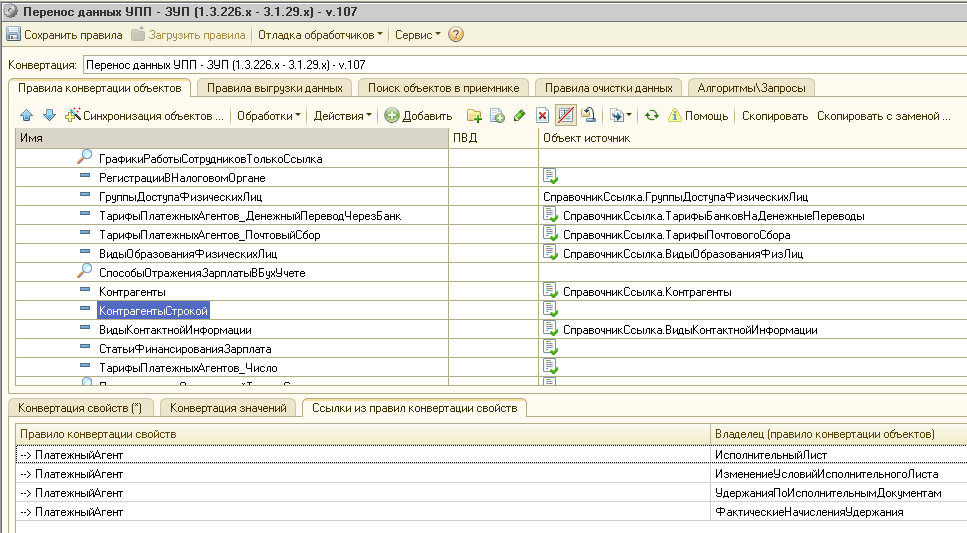This screenshot has width=967, height=533.
Task: Switch to Конвертация значений tab
Action: click(x=228, y=408)
